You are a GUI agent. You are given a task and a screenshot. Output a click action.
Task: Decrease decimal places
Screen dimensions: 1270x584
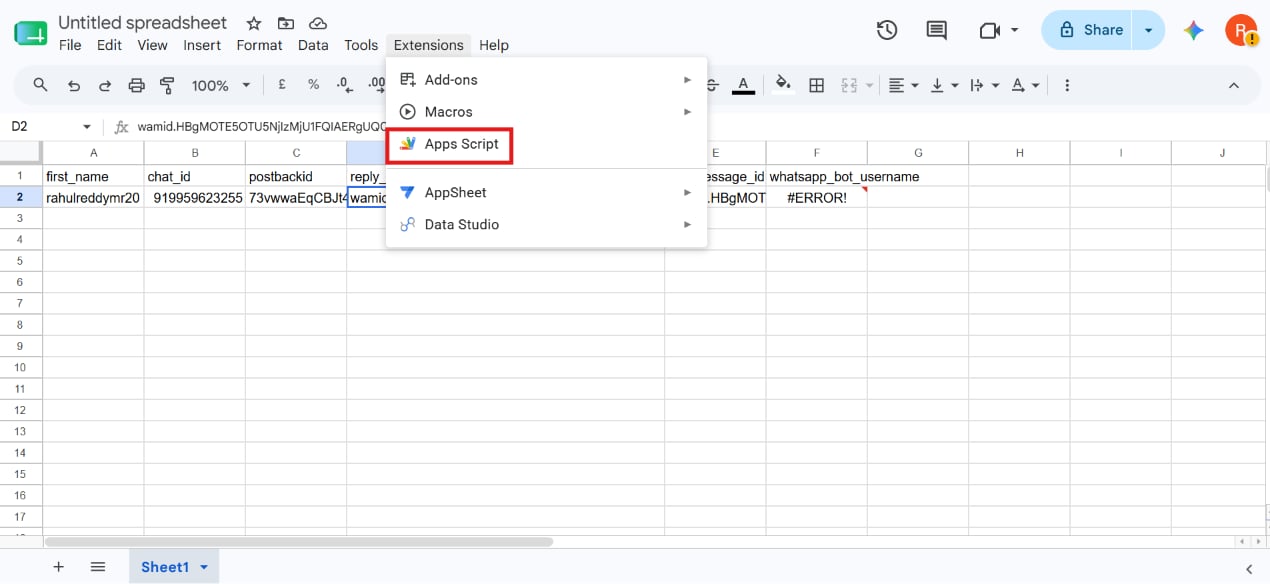[344, 85]
